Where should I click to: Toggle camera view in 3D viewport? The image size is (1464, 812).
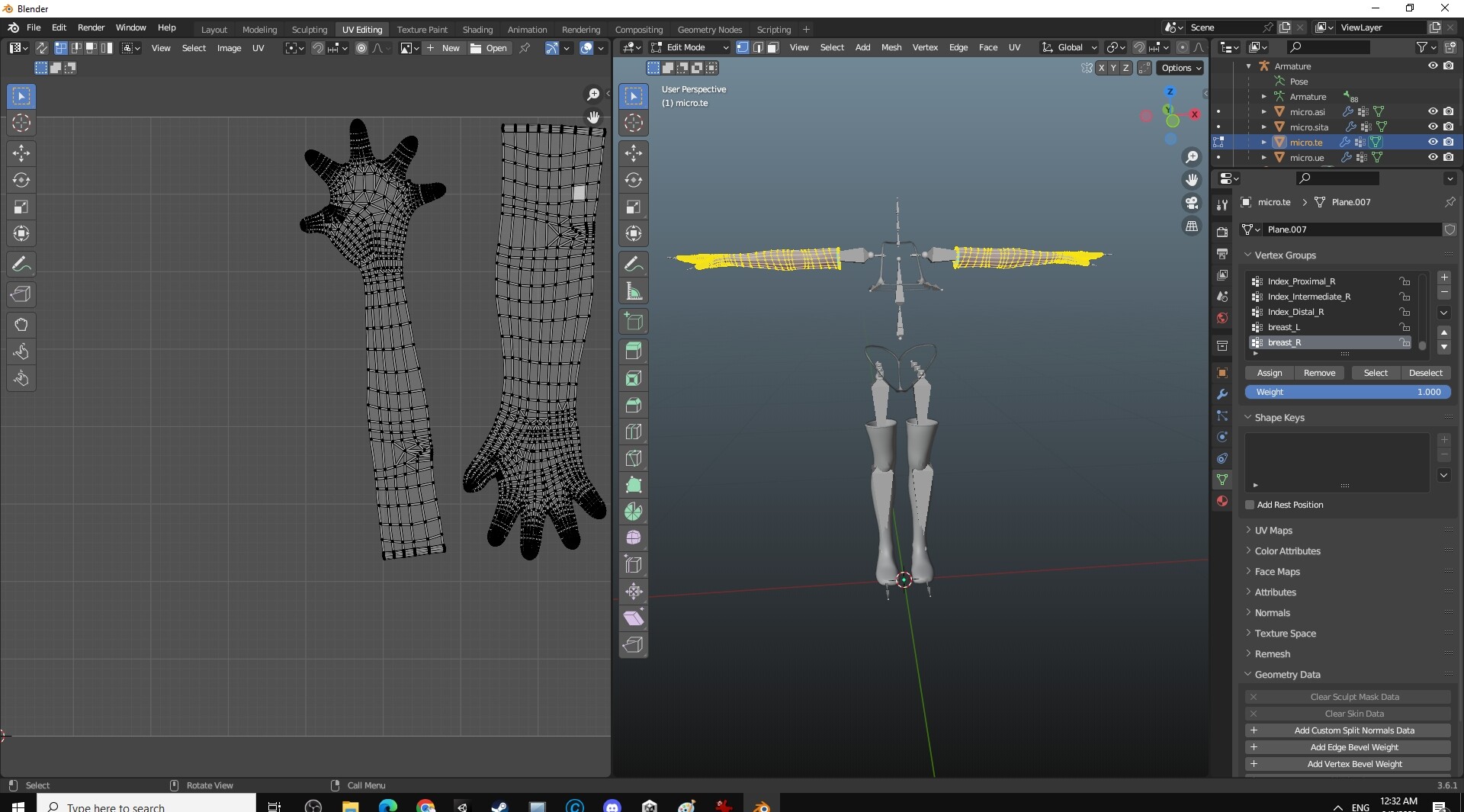(x=1191, y=203)
